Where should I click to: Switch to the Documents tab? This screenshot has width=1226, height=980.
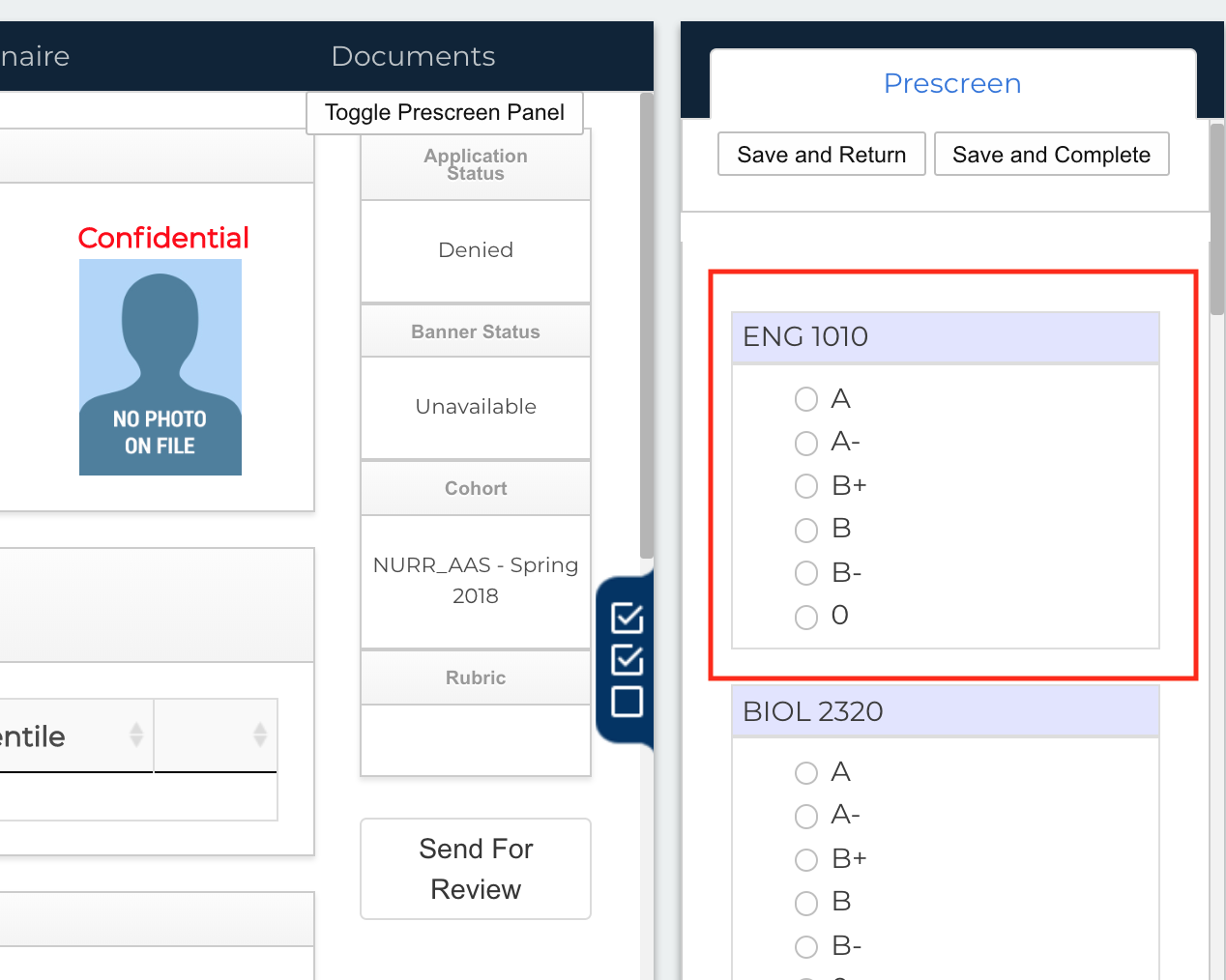click(x=413, y=57)
